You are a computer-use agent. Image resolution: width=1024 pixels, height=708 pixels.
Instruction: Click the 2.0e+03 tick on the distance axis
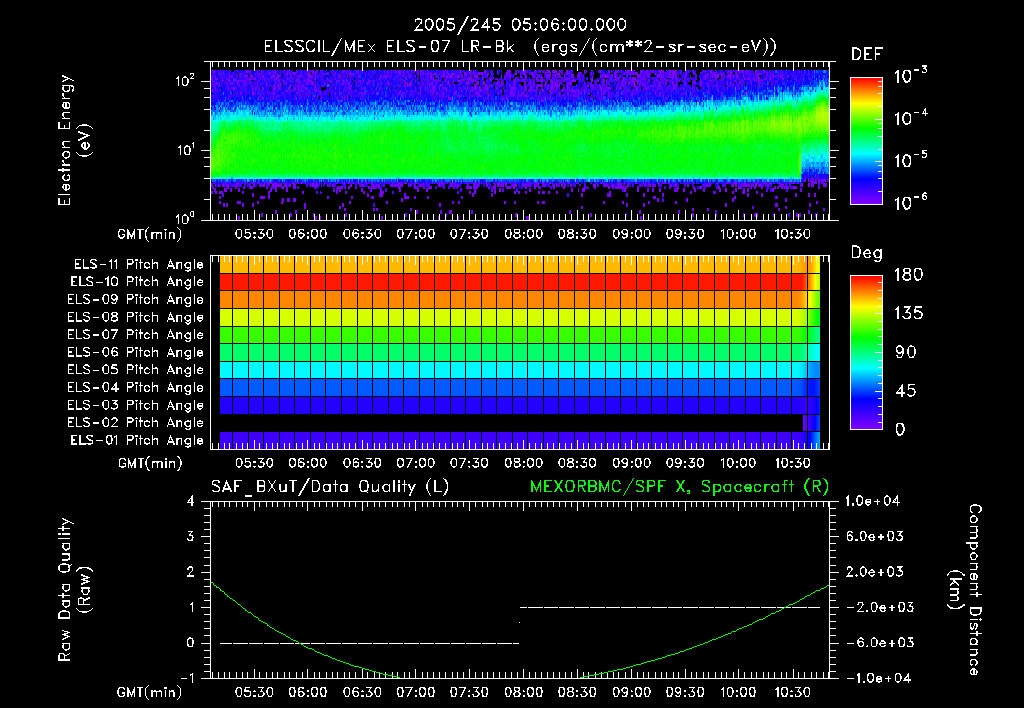coord(874,571)
